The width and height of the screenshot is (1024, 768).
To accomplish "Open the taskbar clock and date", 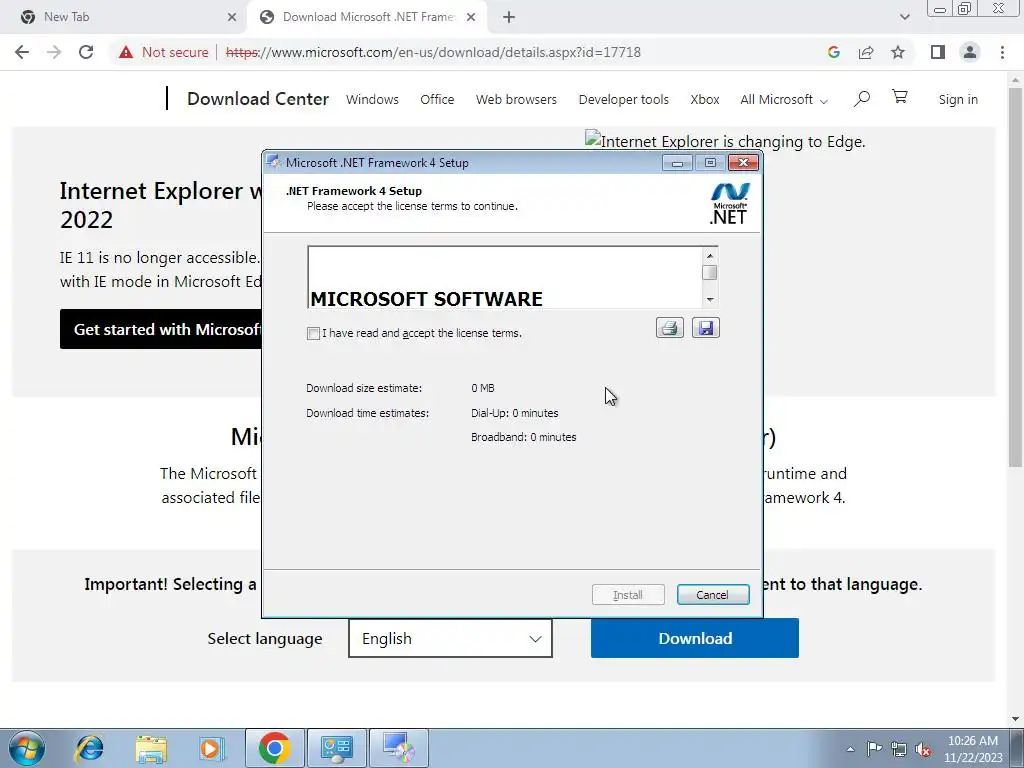I will tap(973, 749).
